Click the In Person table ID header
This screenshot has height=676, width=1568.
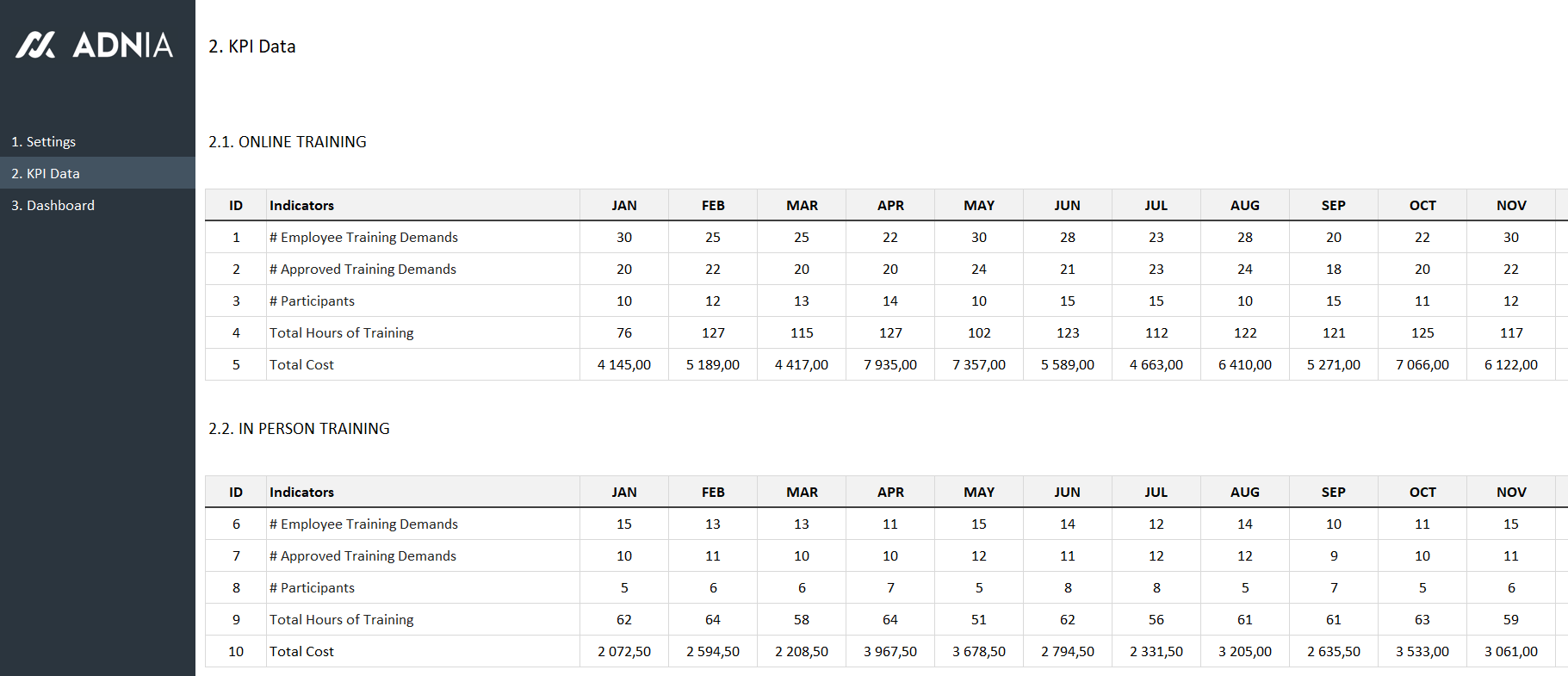tap(236, 492)
